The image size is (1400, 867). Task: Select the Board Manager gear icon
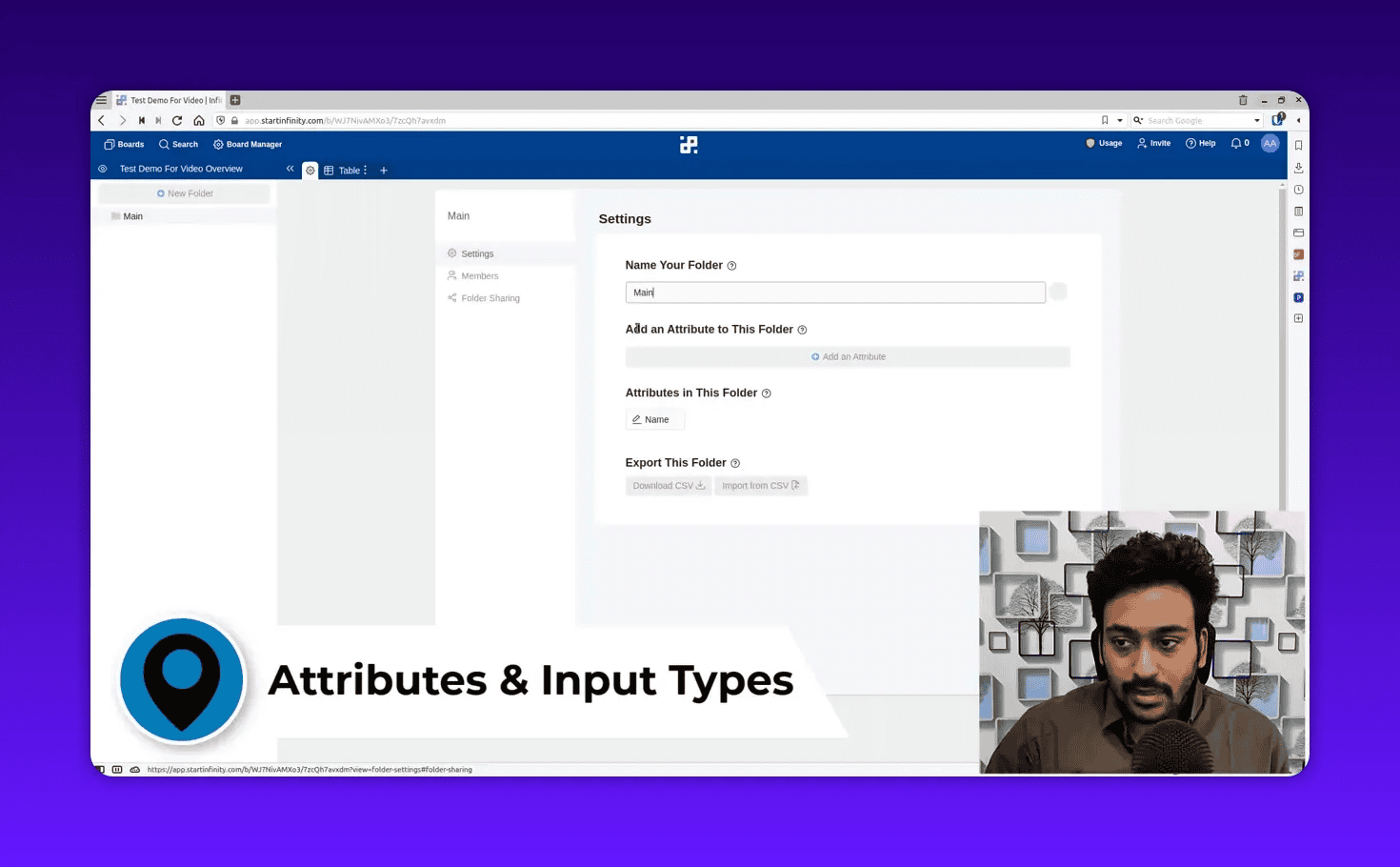pos(218,144)
